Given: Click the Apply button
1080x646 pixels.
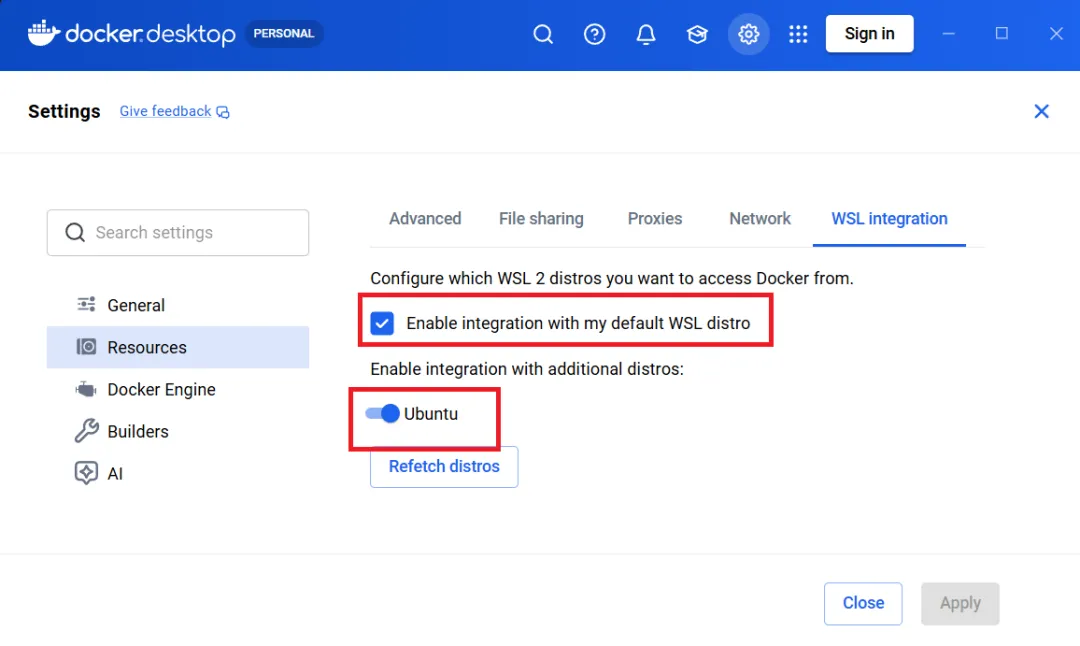Looking at the screenshot, I should click(x=960, y=603).
